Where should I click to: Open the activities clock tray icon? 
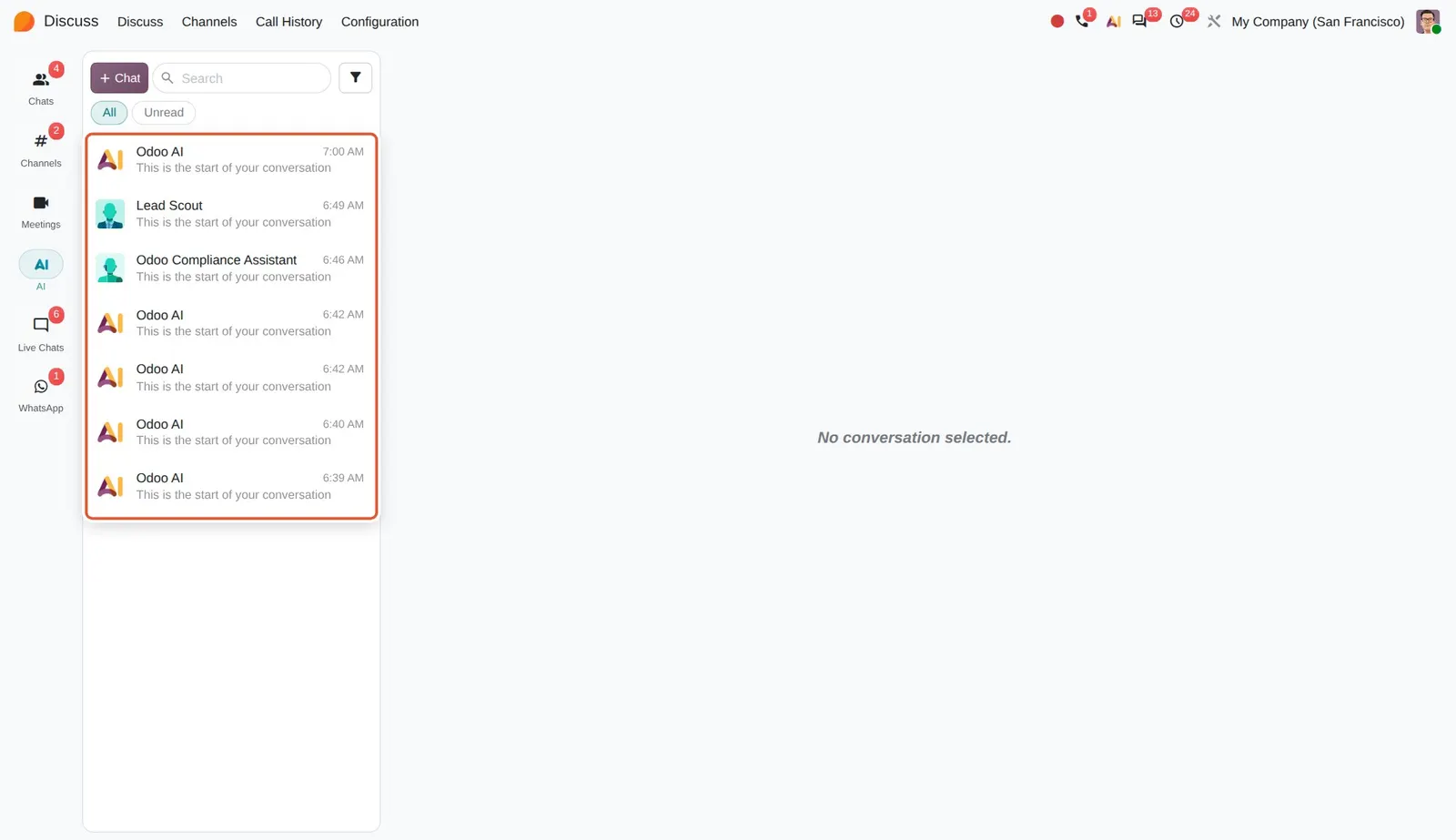point(1178,21)
